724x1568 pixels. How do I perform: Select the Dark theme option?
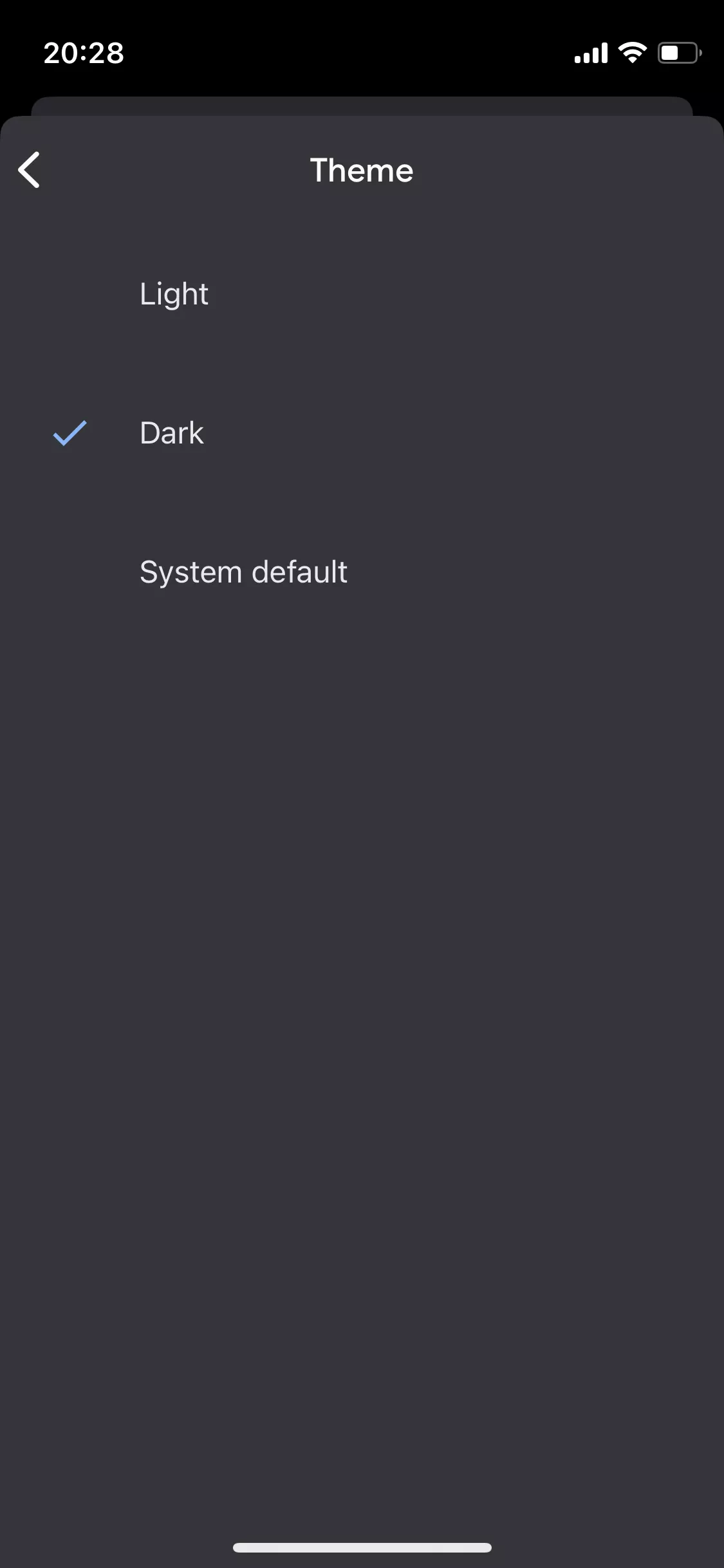(362, 433)
